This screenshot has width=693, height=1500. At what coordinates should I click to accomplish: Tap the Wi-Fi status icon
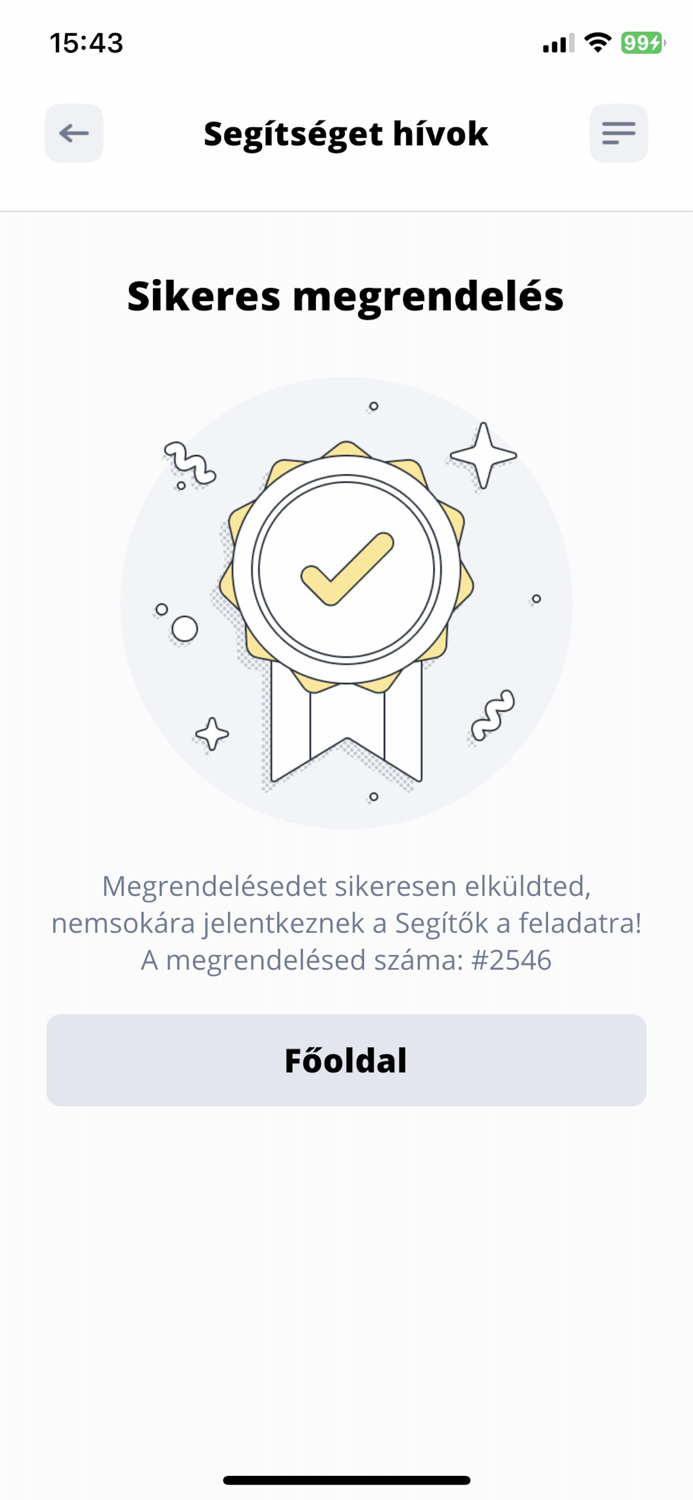coord(598,43)
